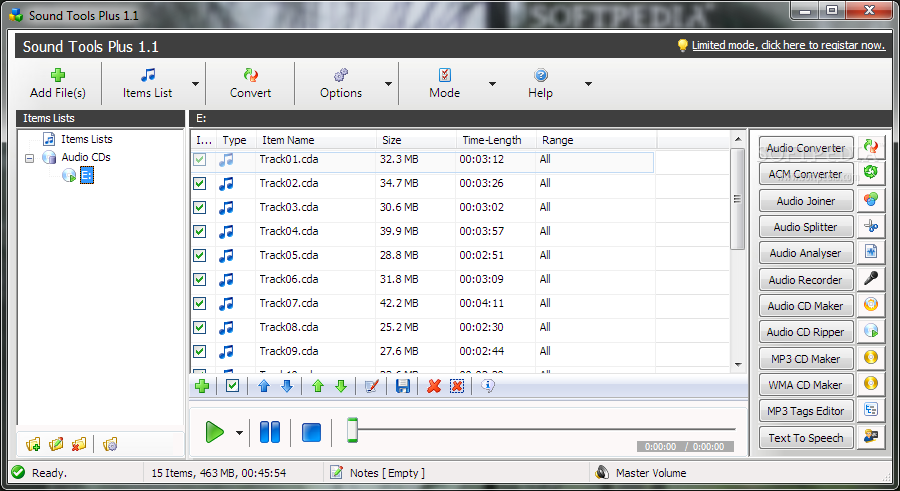Image resolution: width=900 pixels, height=491 pixels.
Task: Click the Audio Joiner button
Action: 806,200
